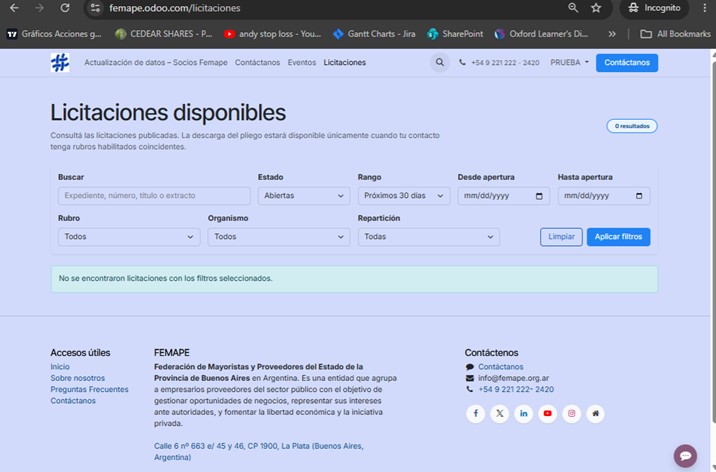Open site information icon in address bar
This screenshot has height=472, width=716.
pyautogui.click(x=95, y=8)
